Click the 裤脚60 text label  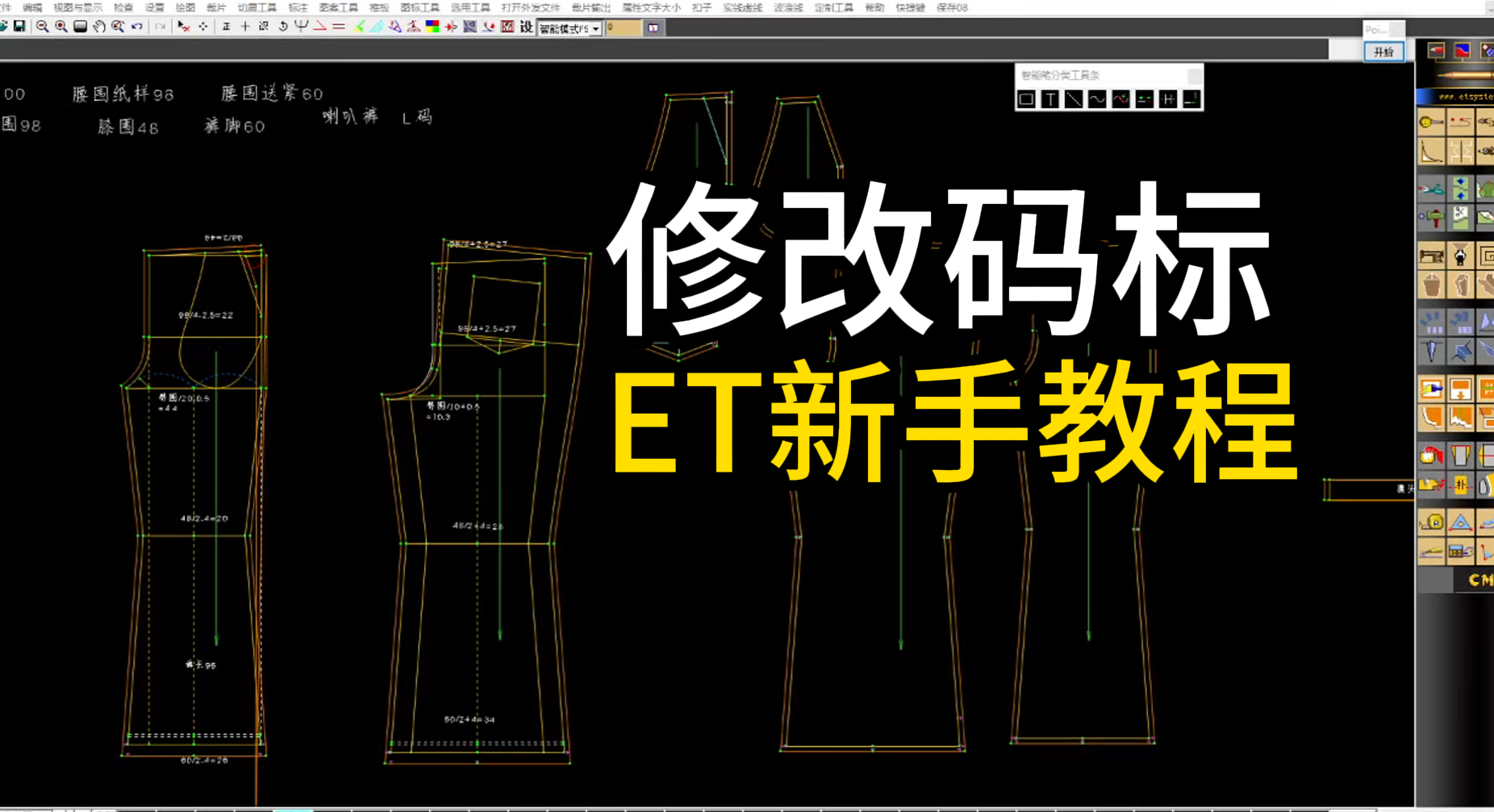[x=235, y=126]
